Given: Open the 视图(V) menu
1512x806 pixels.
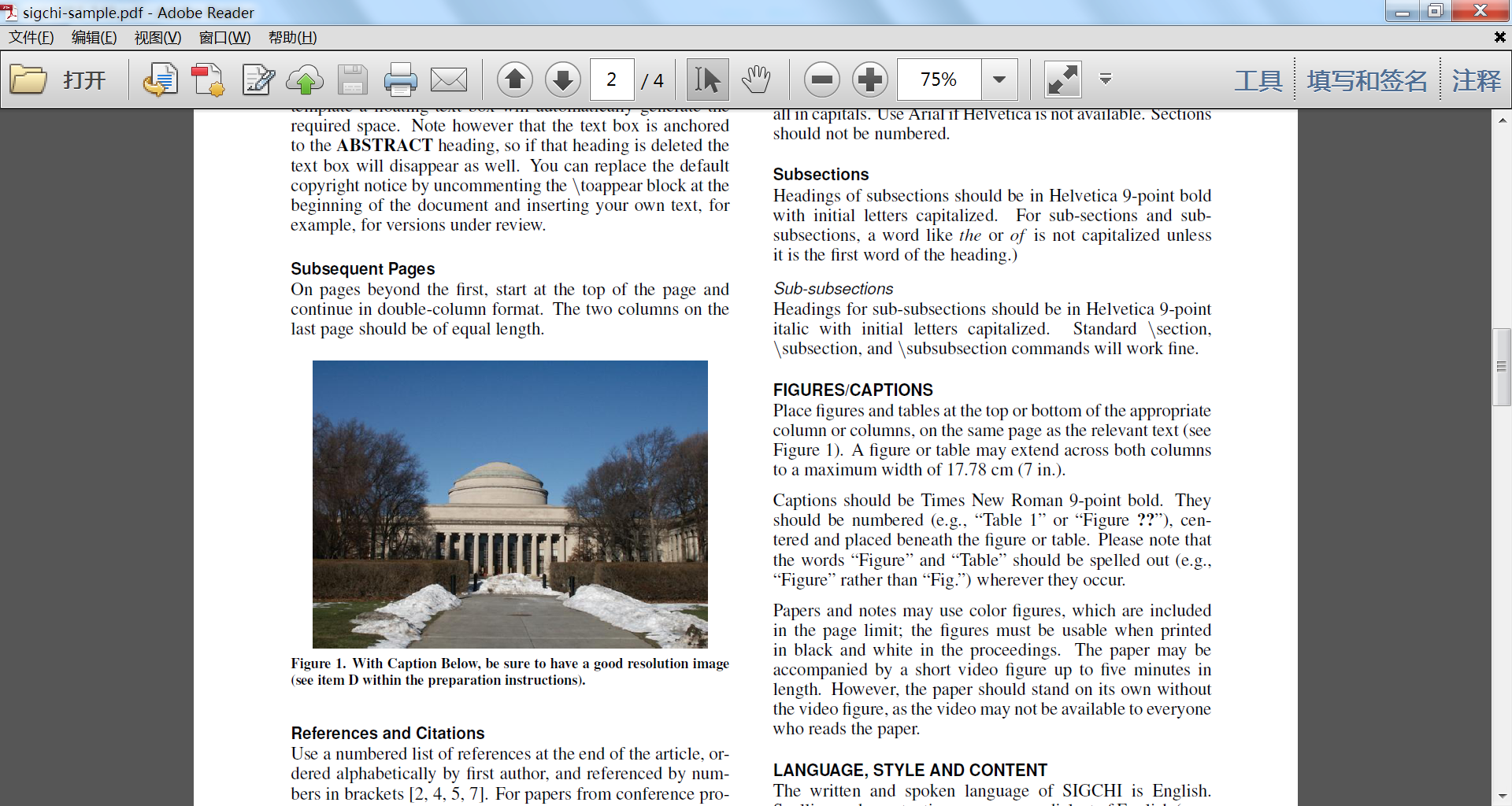Looking at the screenshot, I should pos(157,38).
